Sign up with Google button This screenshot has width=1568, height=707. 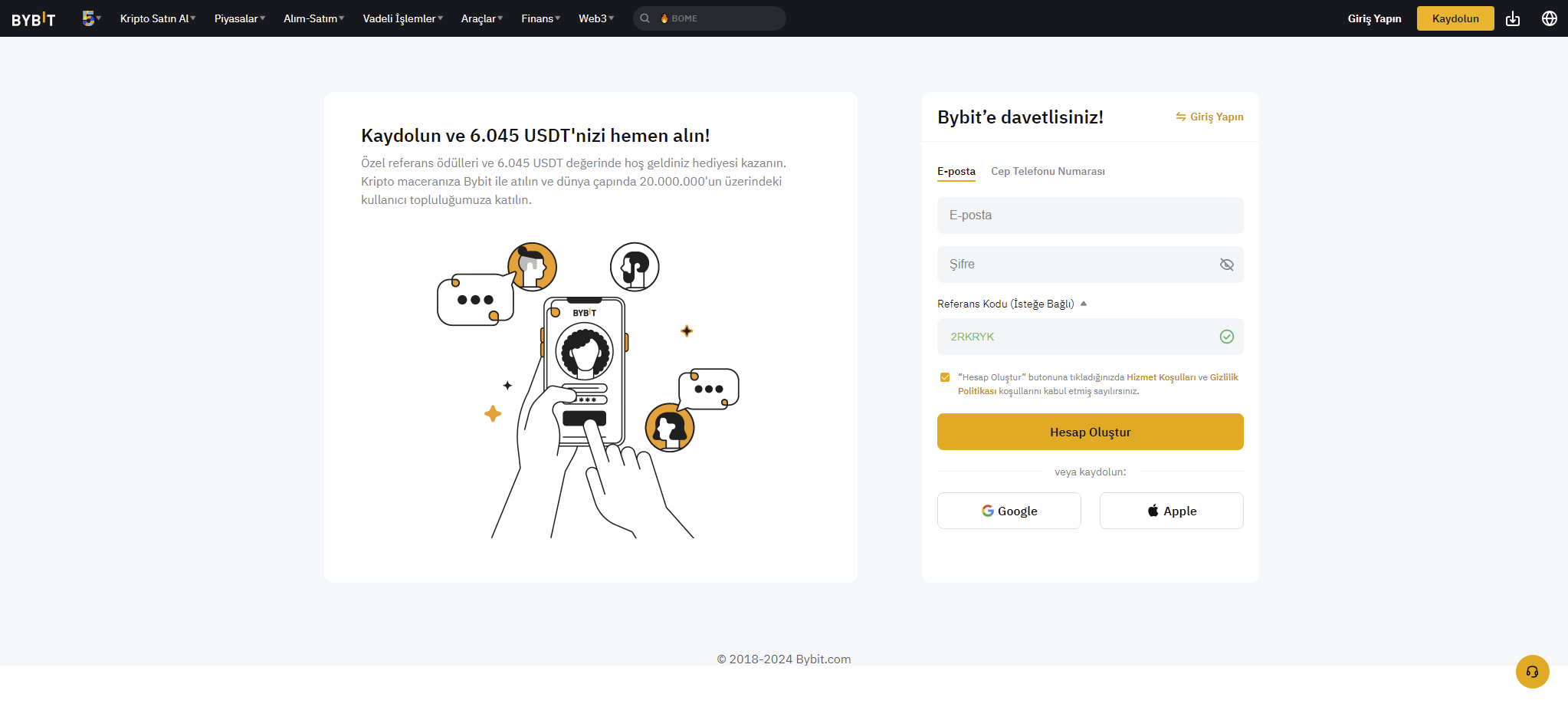click(x=1009, y=511)
